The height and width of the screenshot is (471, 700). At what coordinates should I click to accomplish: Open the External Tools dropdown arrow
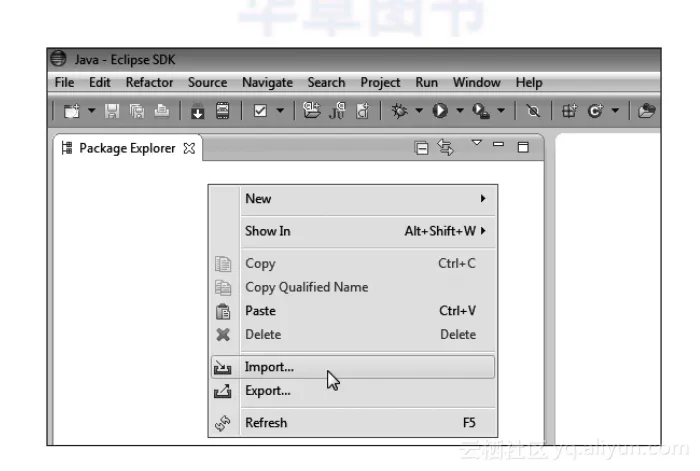tap(501, 110)
